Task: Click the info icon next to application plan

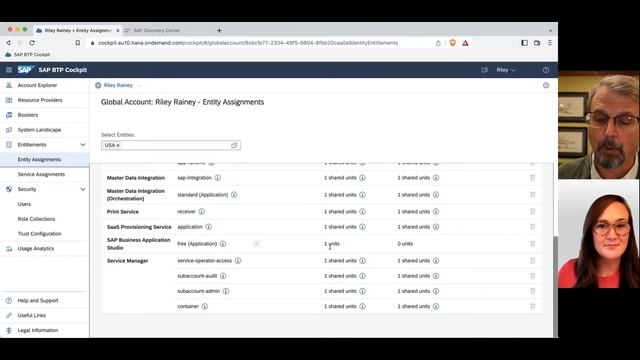Action: tap(209, 227)
